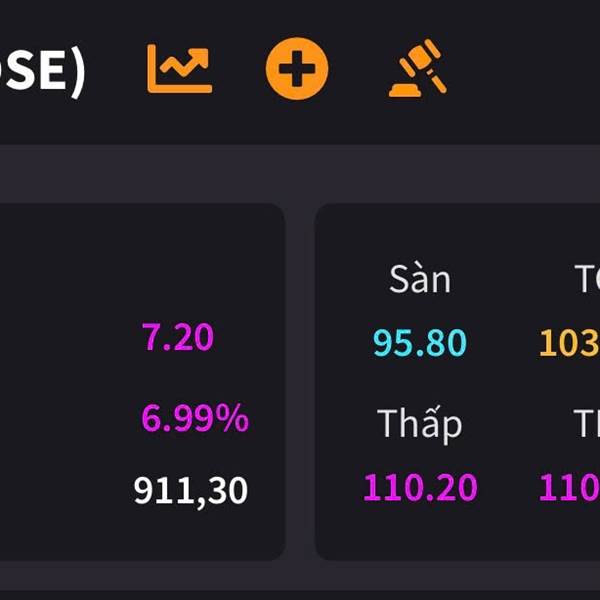Select the 7.20 price change value
600x600 pixels.
tap(178, 338)
